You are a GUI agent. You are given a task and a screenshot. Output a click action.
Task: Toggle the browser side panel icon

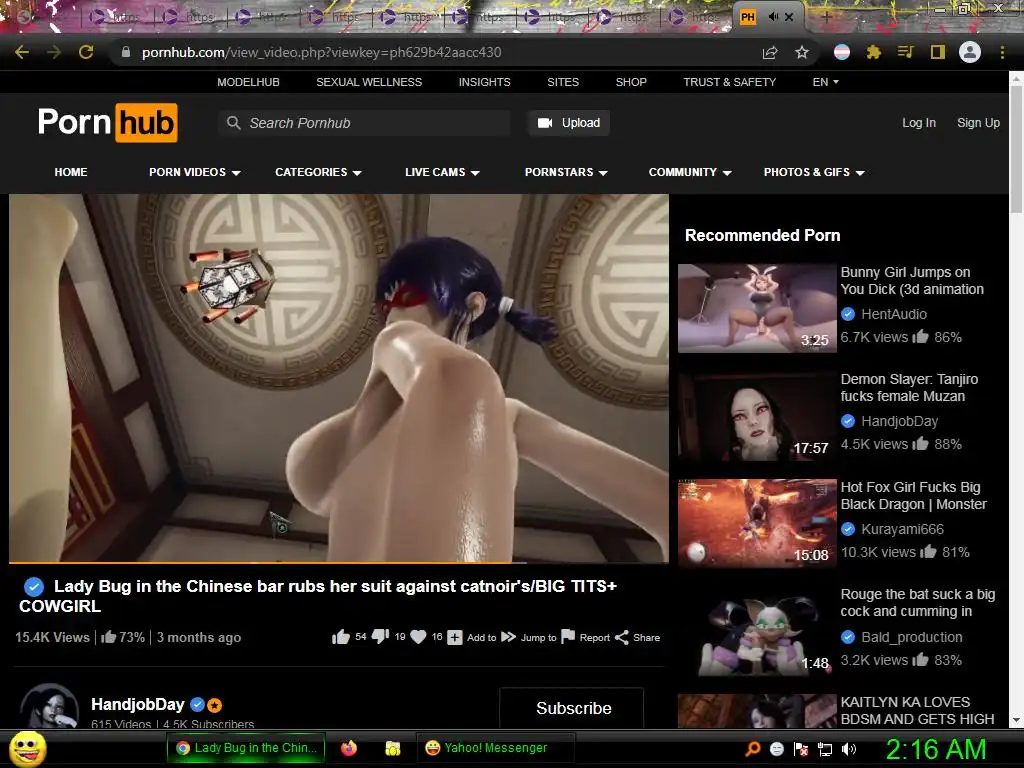click(938, 52)
